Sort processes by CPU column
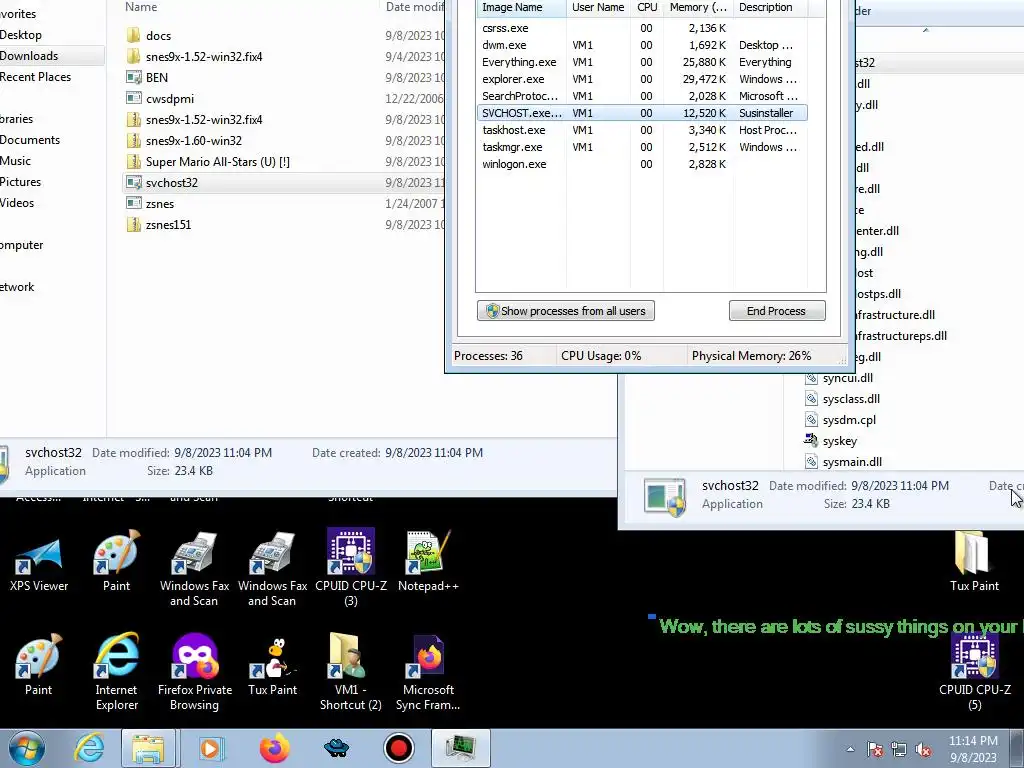The width and height of the screenshot is (1024, 768). coord(647,8)
